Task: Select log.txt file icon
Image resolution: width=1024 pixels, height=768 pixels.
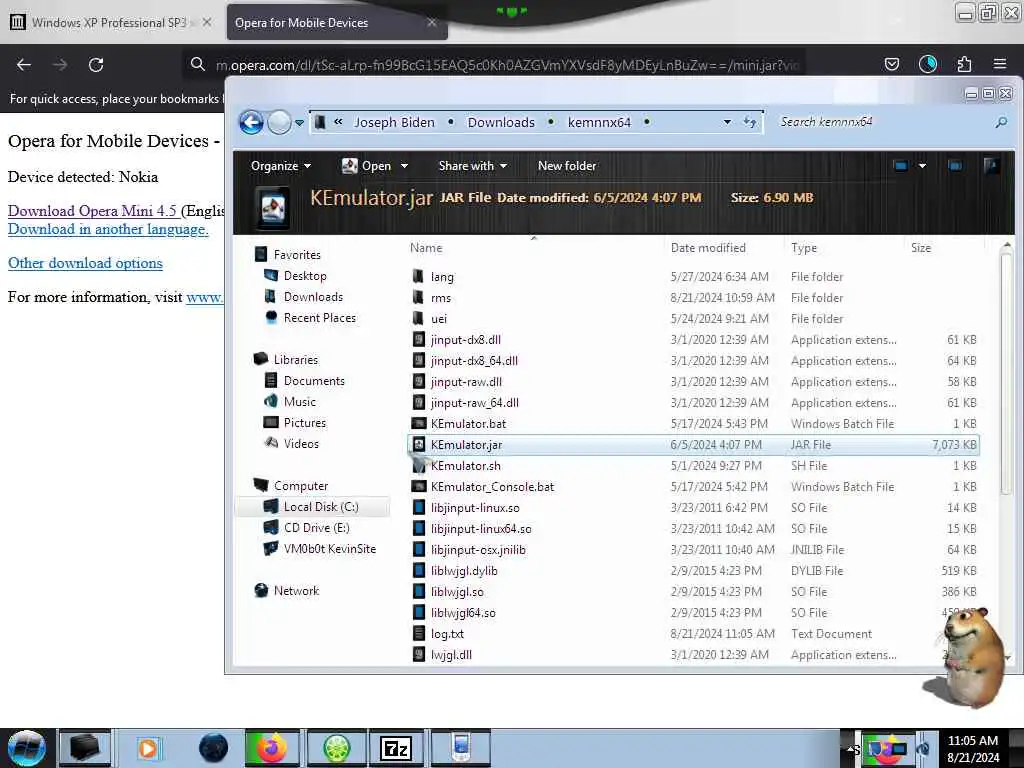Action: [x=419, y=633]
